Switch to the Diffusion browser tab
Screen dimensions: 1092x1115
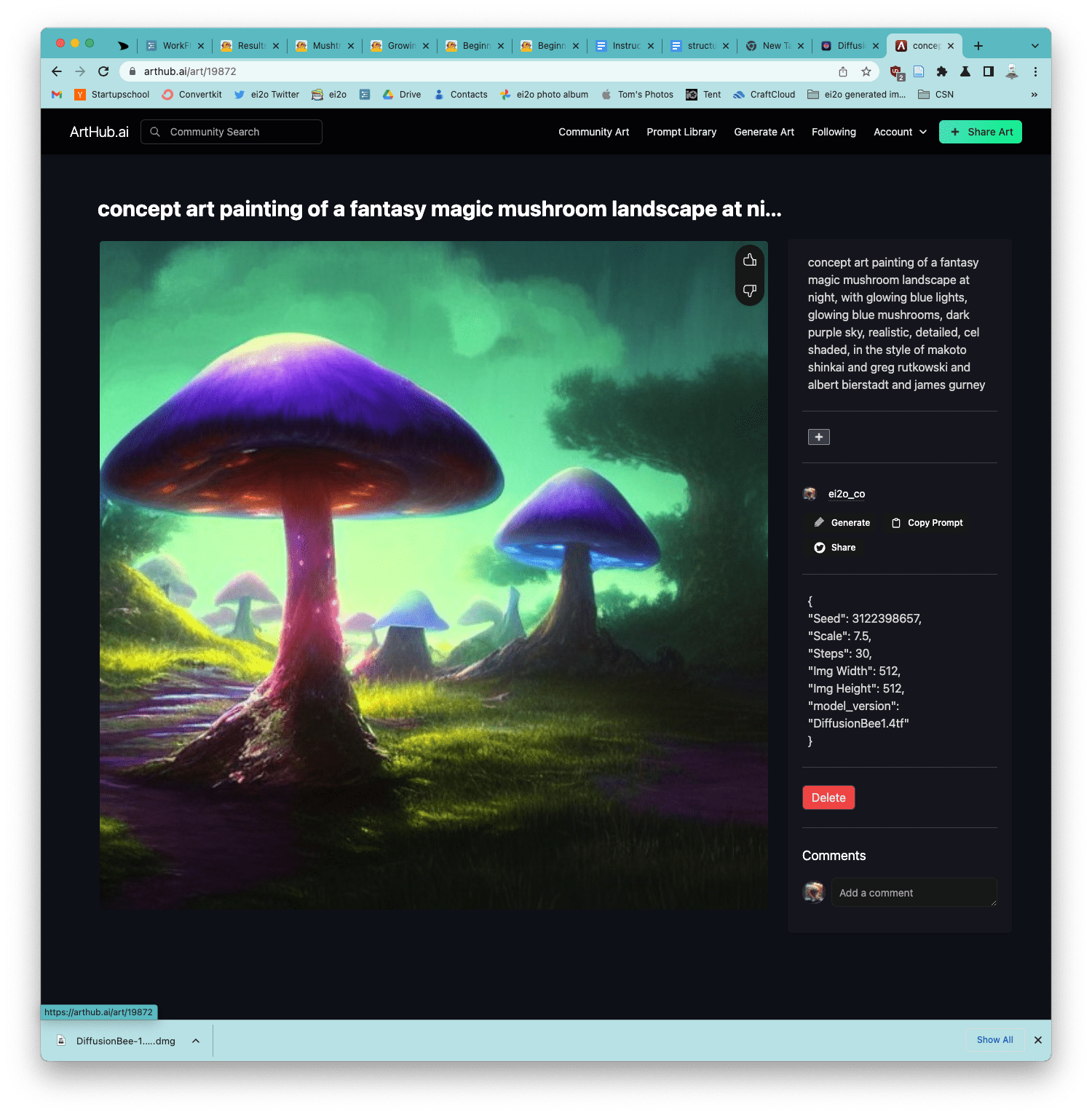point(848,45)
